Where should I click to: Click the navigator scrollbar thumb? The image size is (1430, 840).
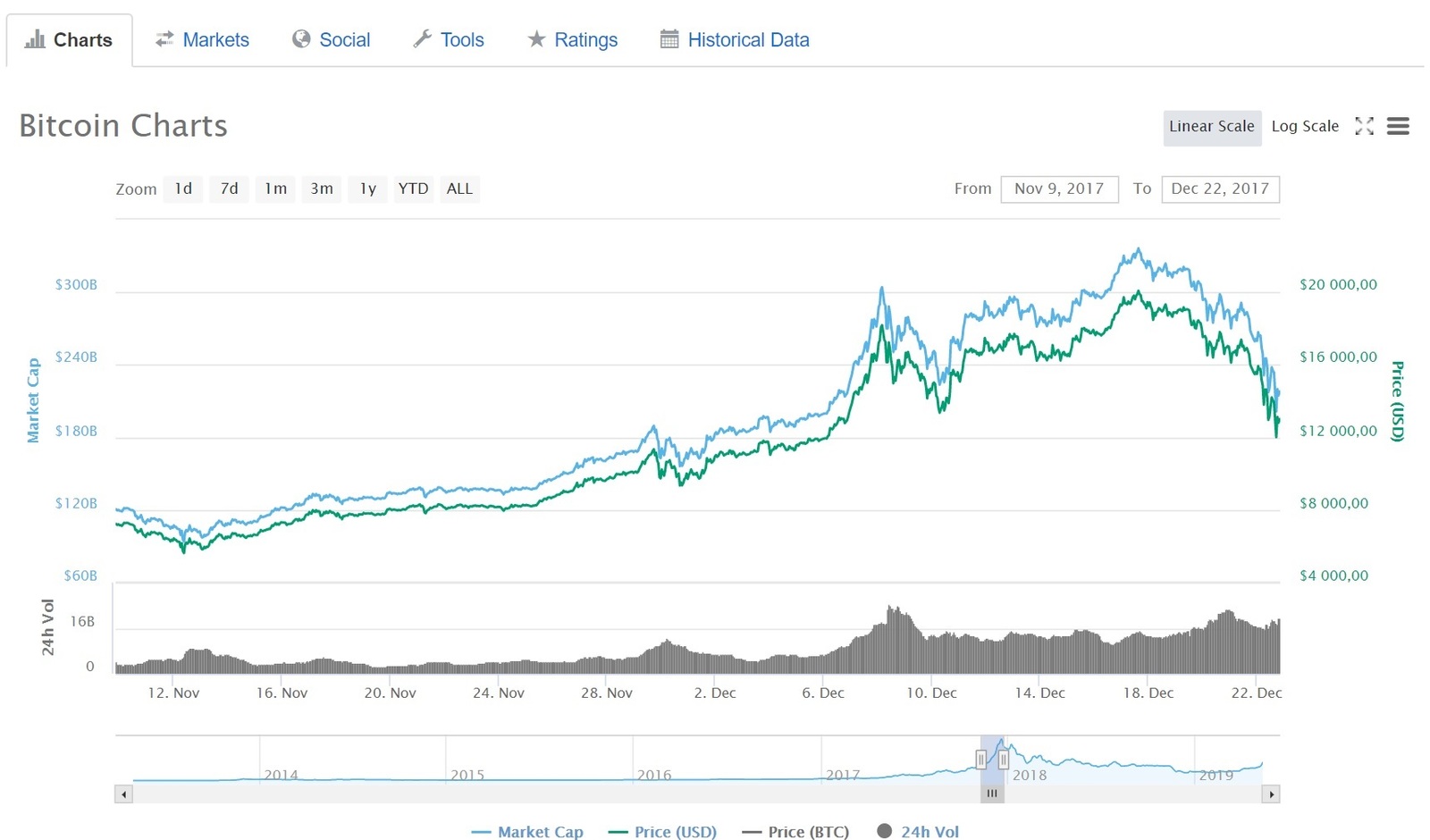coord(992,794)
